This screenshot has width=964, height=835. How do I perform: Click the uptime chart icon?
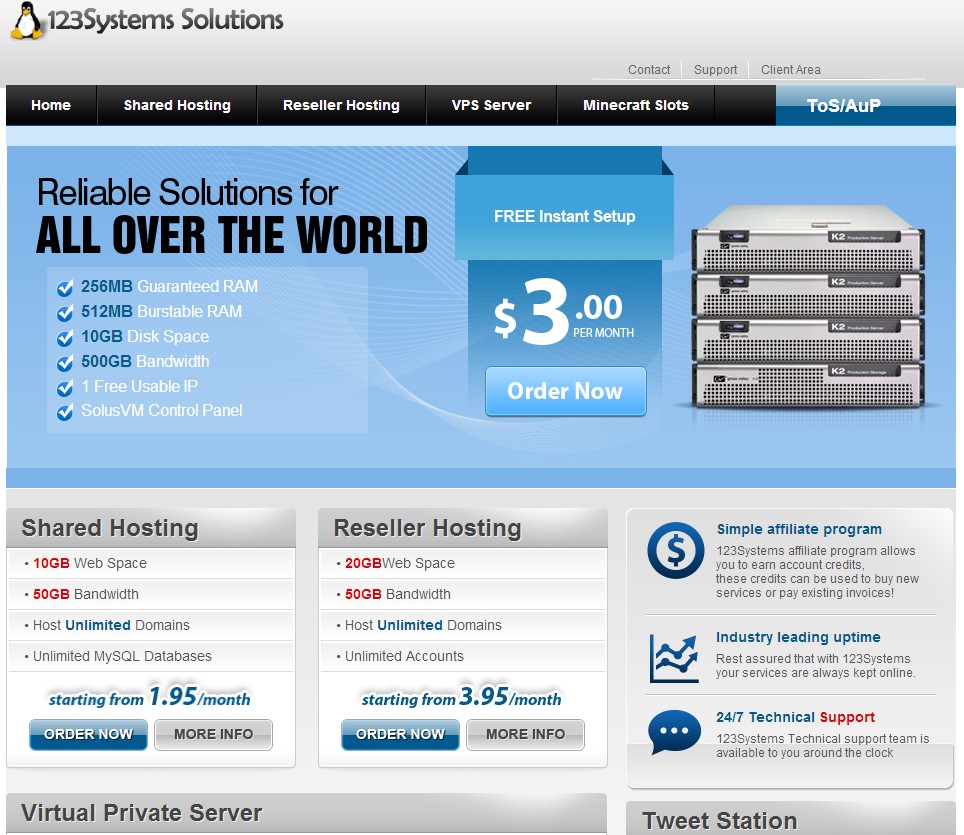tap(674, 657)
